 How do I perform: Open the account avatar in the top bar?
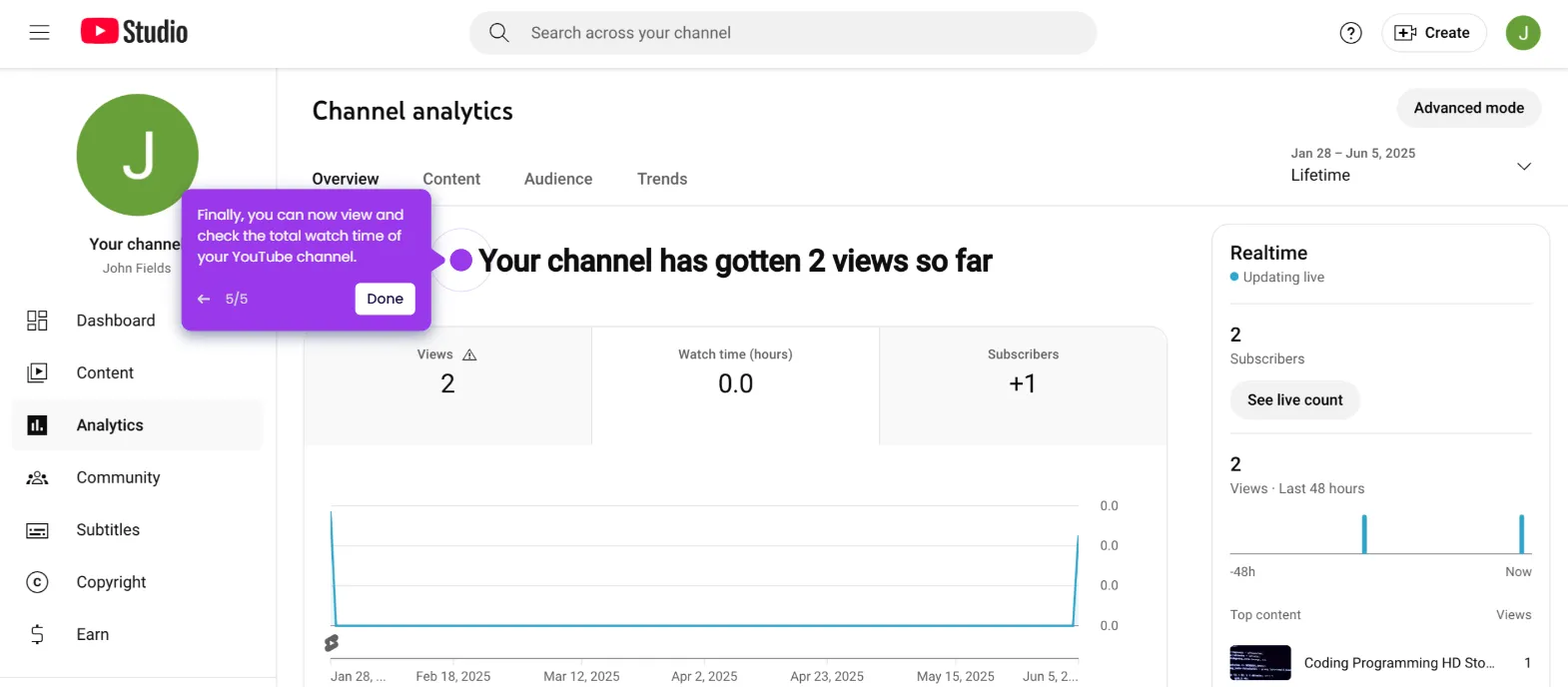click(1523, 33)
